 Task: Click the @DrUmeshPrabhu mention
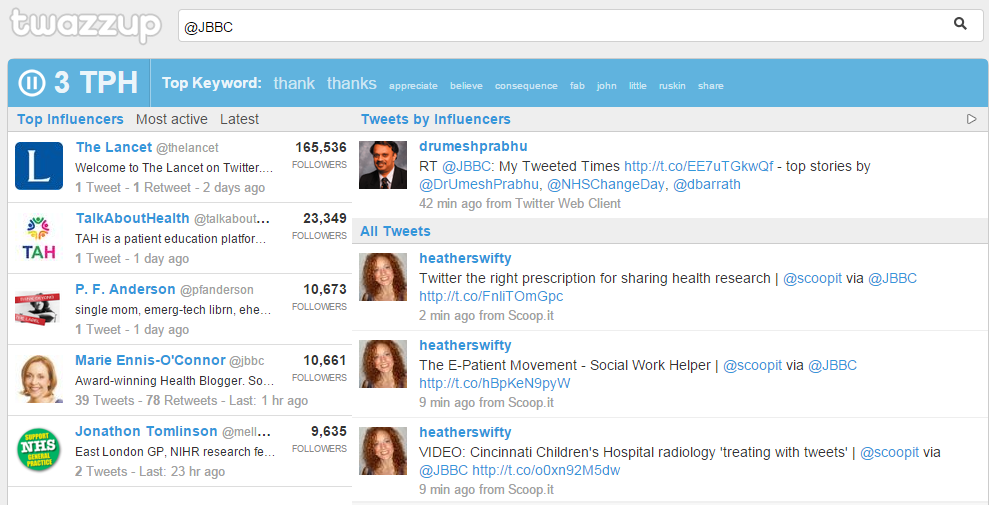(x=479, y=185)
